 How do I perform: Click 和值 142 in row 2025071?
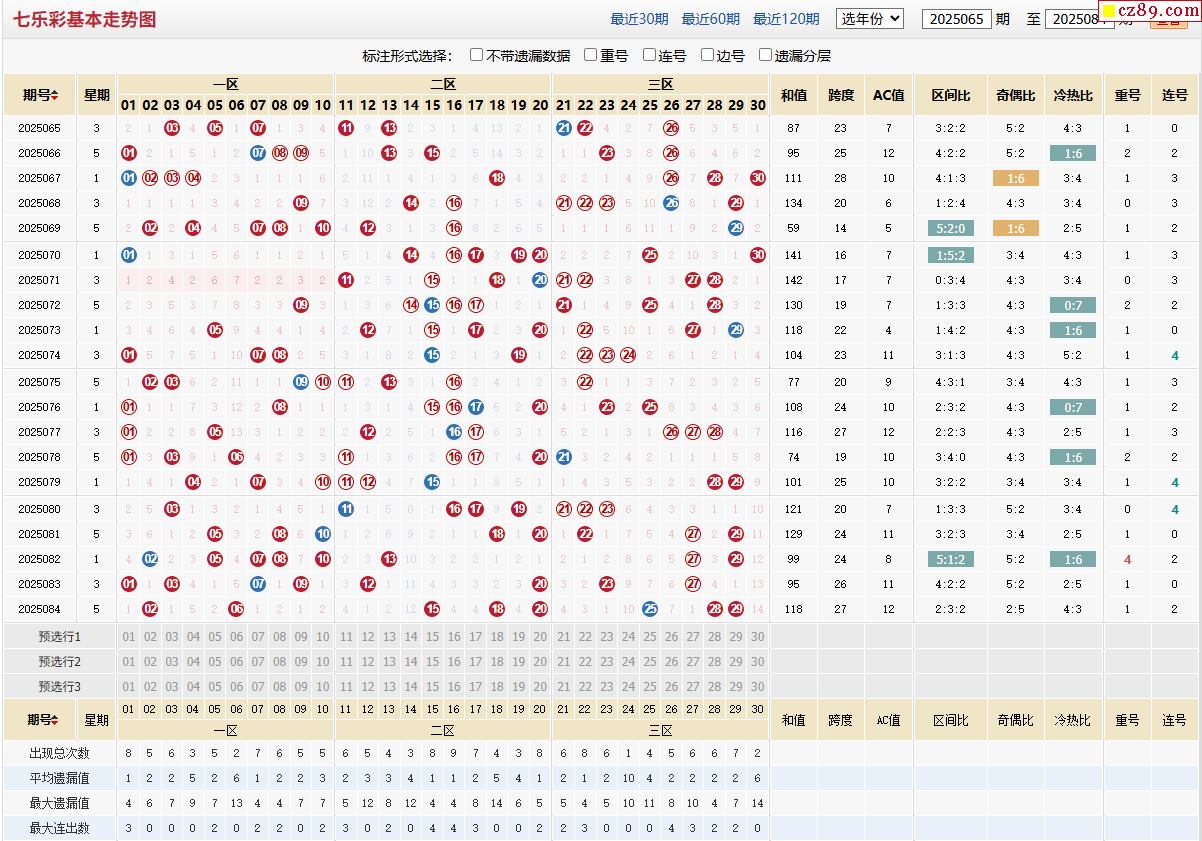pyautogui.click(x=794, y=280)
